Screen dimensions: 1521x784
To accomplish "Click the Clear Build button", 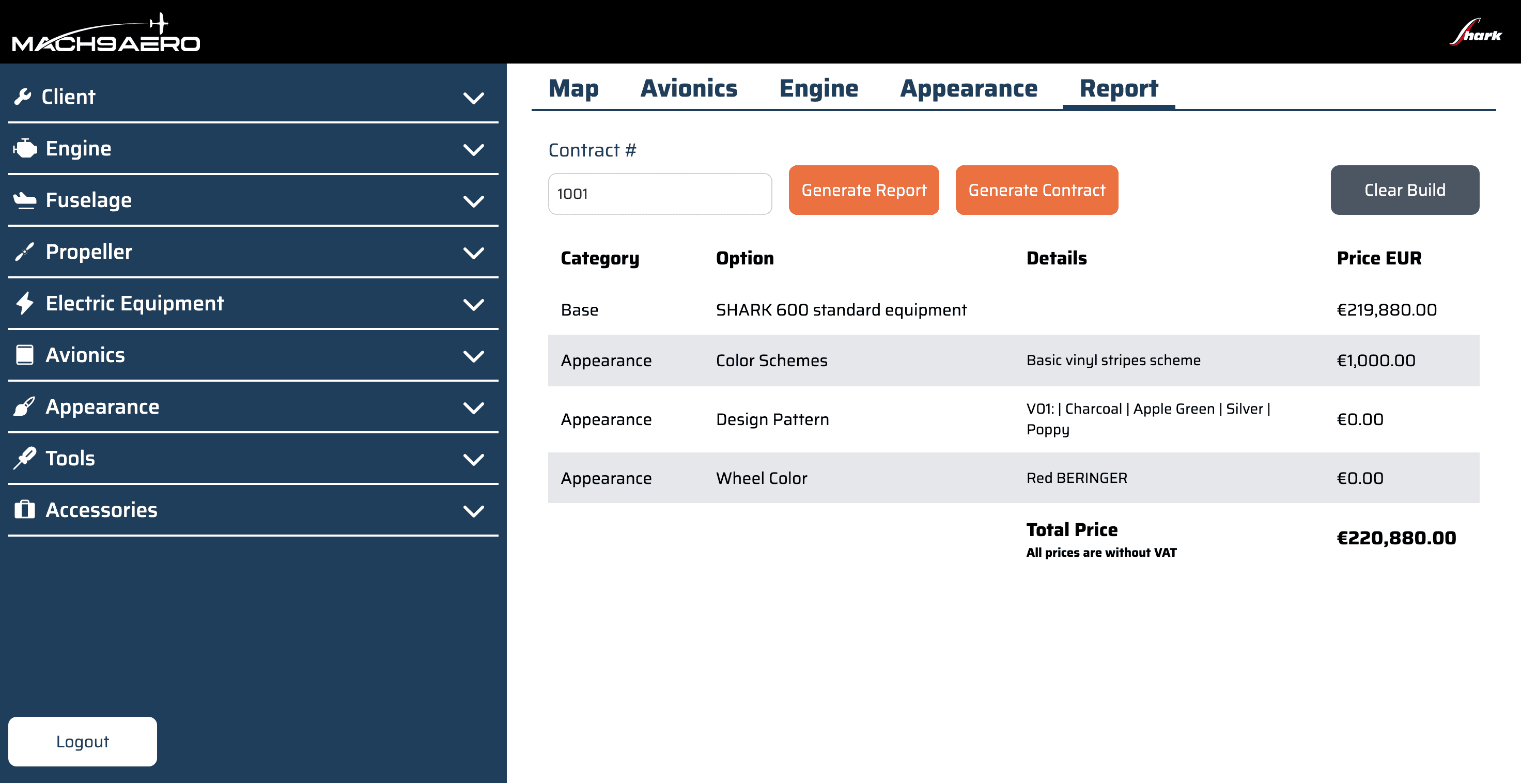I will point(1404,190).
